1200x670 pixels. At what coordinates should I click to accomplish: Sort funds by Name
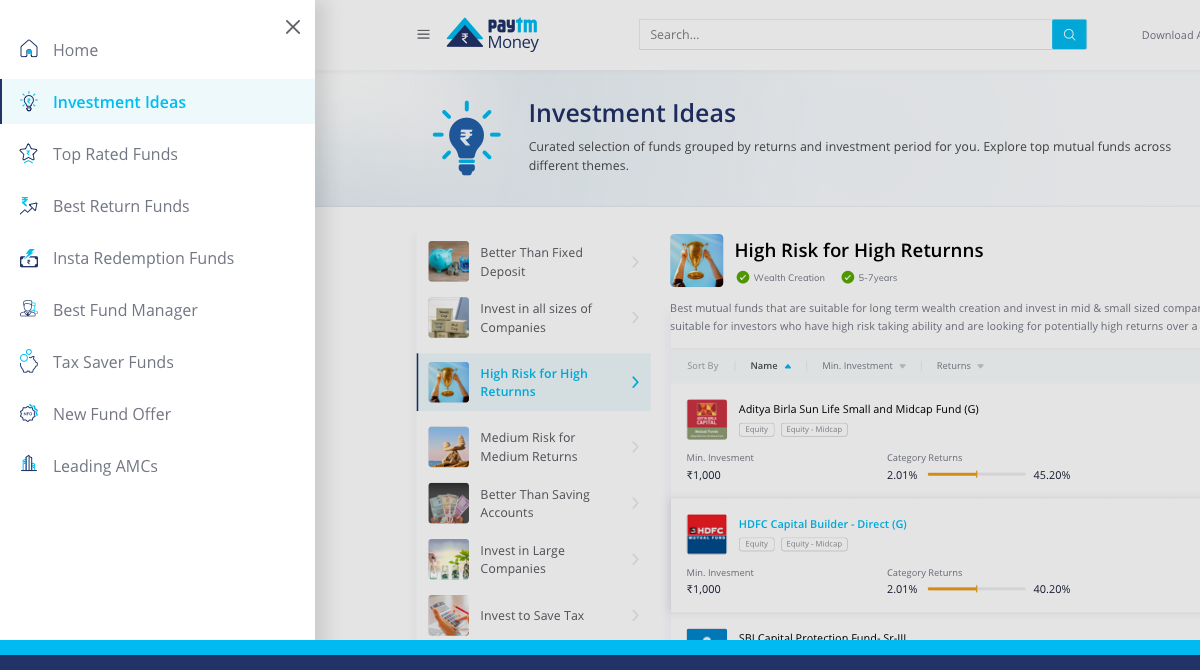coord(771,366)
